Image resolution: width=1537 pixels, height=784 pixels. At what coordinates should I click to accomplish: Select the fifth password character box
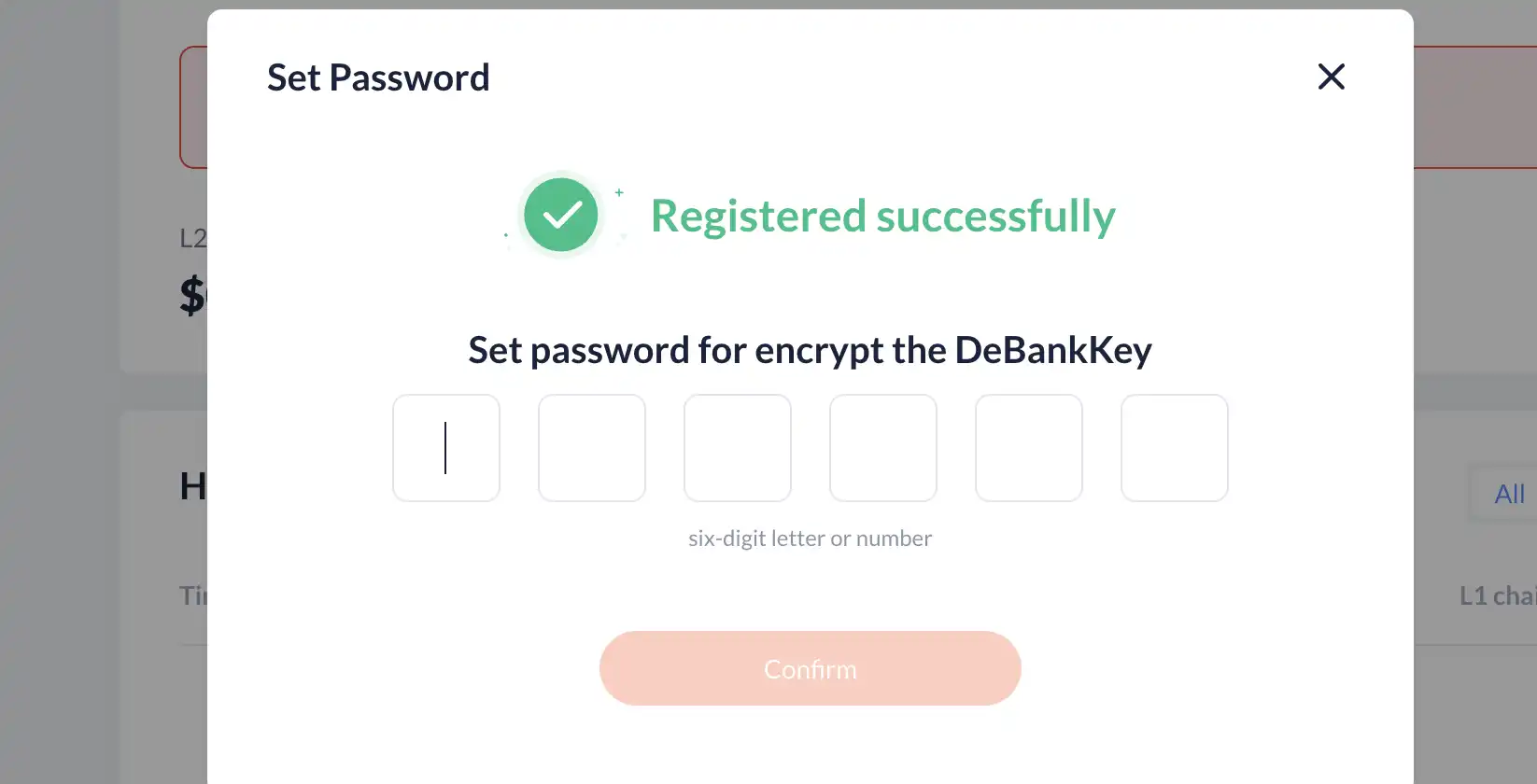point(1029,448)
